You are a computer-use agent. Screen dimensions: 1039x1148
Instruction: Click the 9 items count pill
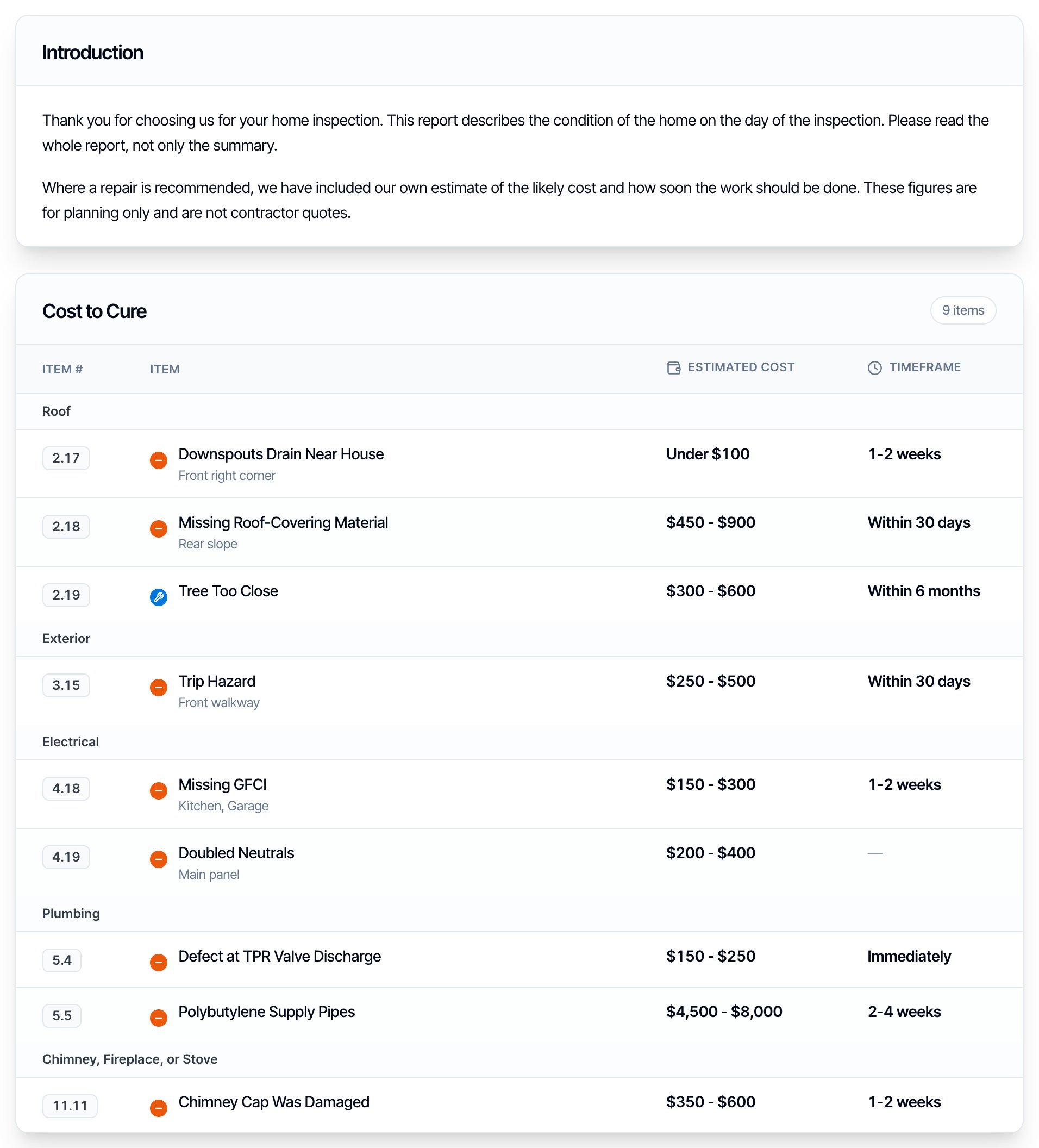(x=963, y=310)
